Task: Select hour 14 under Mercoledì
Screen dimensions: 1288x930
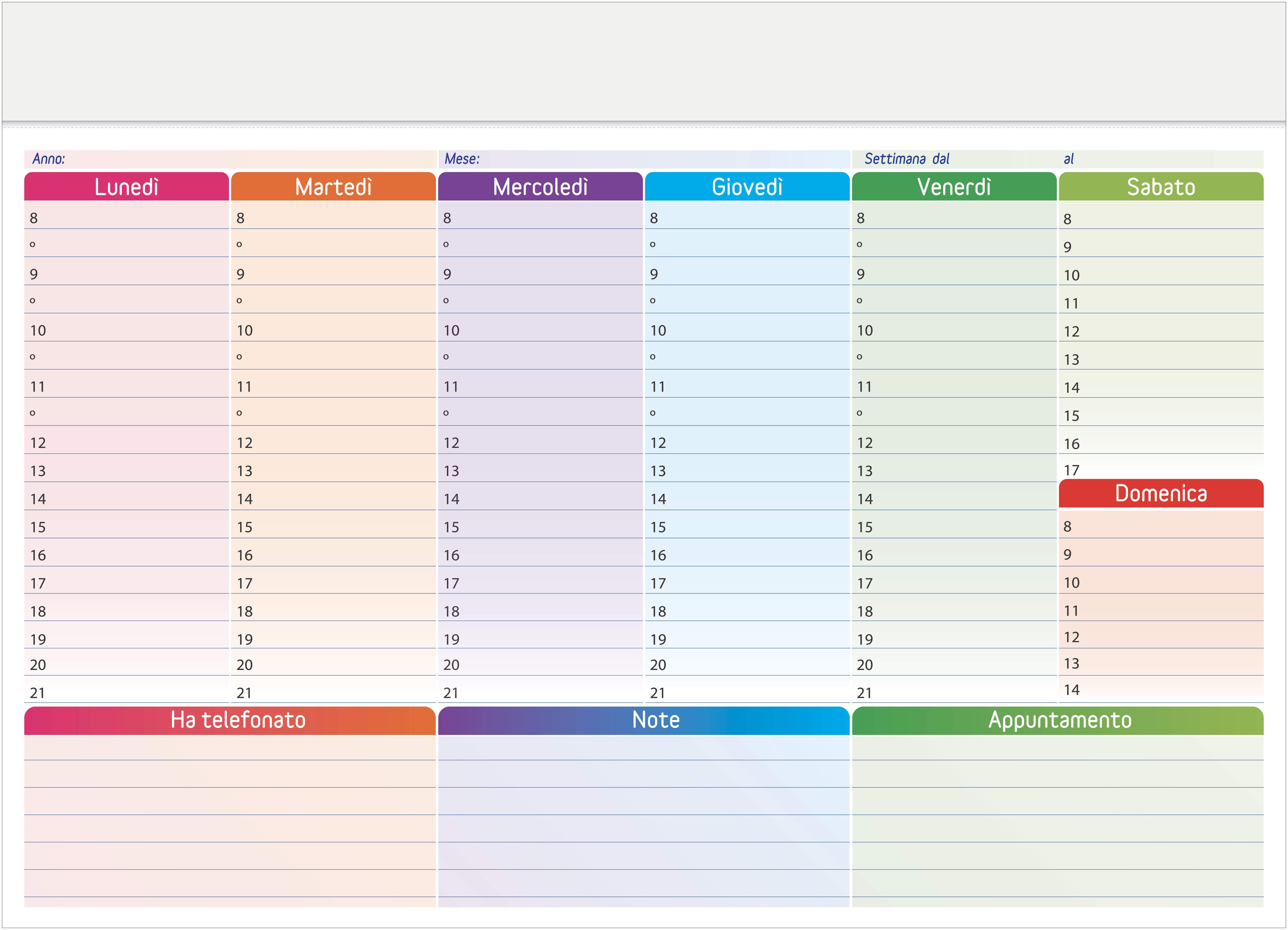Action: pyautogui.click(x=540, y=496)
